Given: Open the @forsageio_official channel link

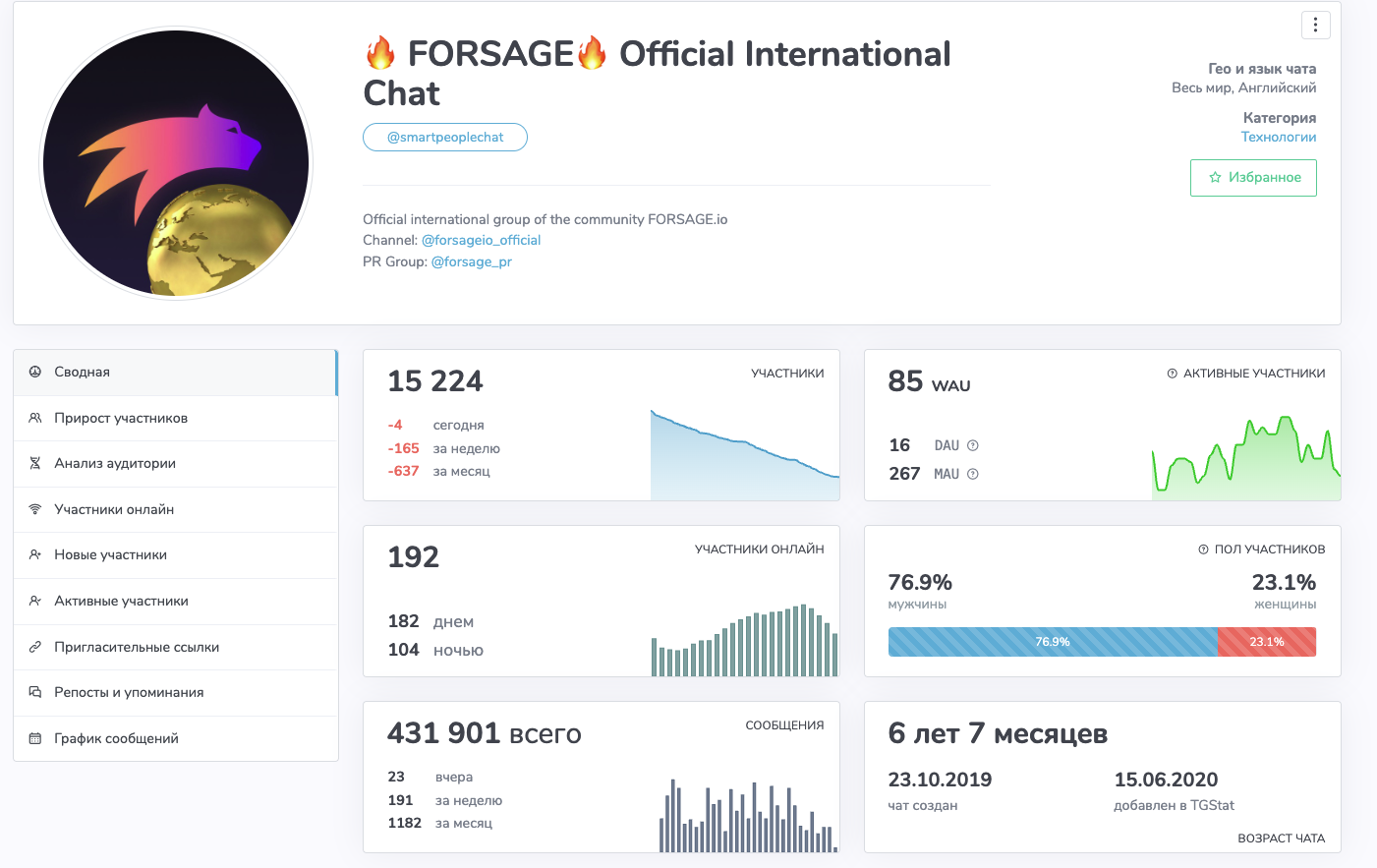Looking at the screenshot, I should (x=481, y=240).
